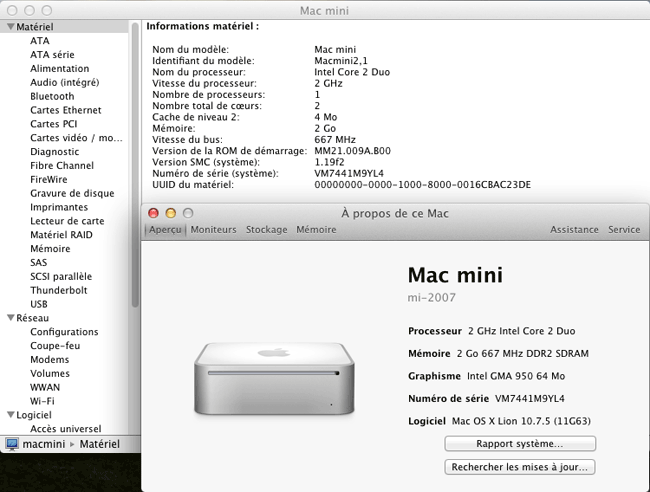Minimize the À propos de ce Mac window
This screenshot has width=650, height=492.
point(171,213)
